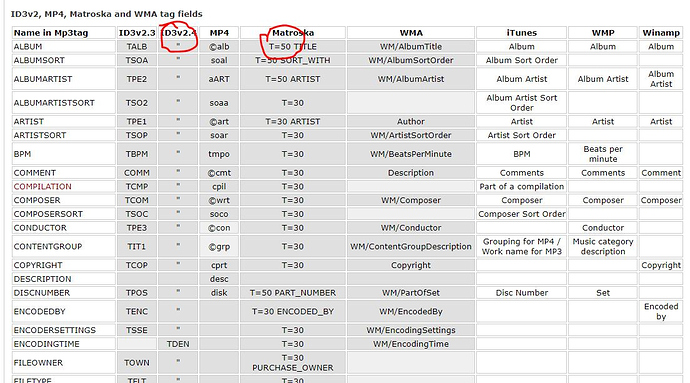Select the WM/ArtistSortOrder cell

(411, 135)
